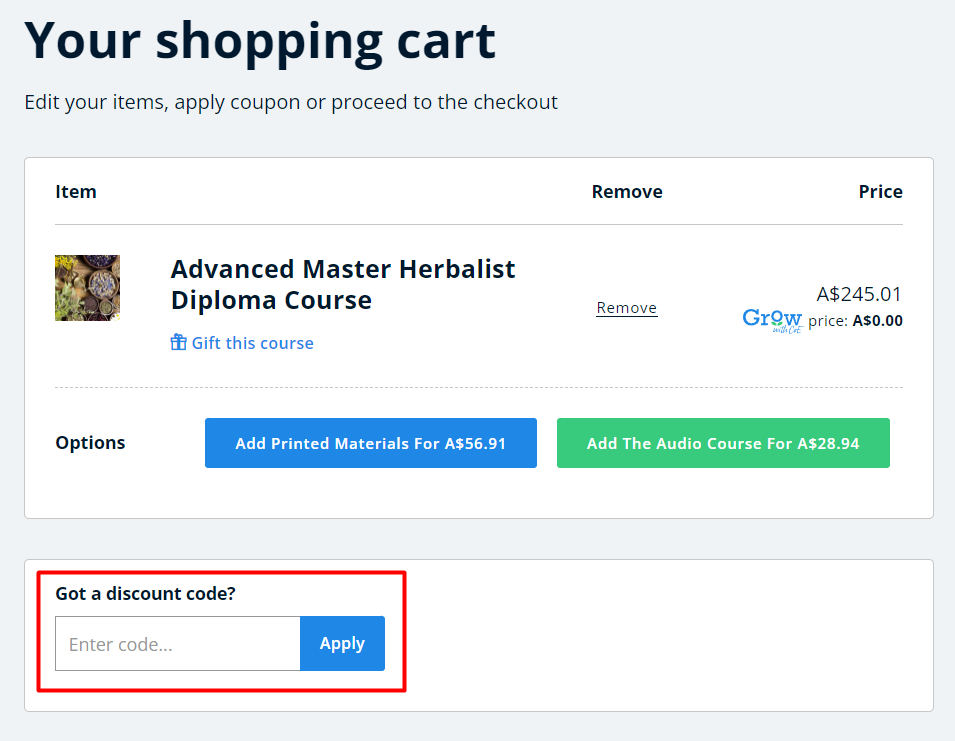Click the A$0.00 member price
The height and width of the screenshot is (741, 955).
(x=877, y=321)
